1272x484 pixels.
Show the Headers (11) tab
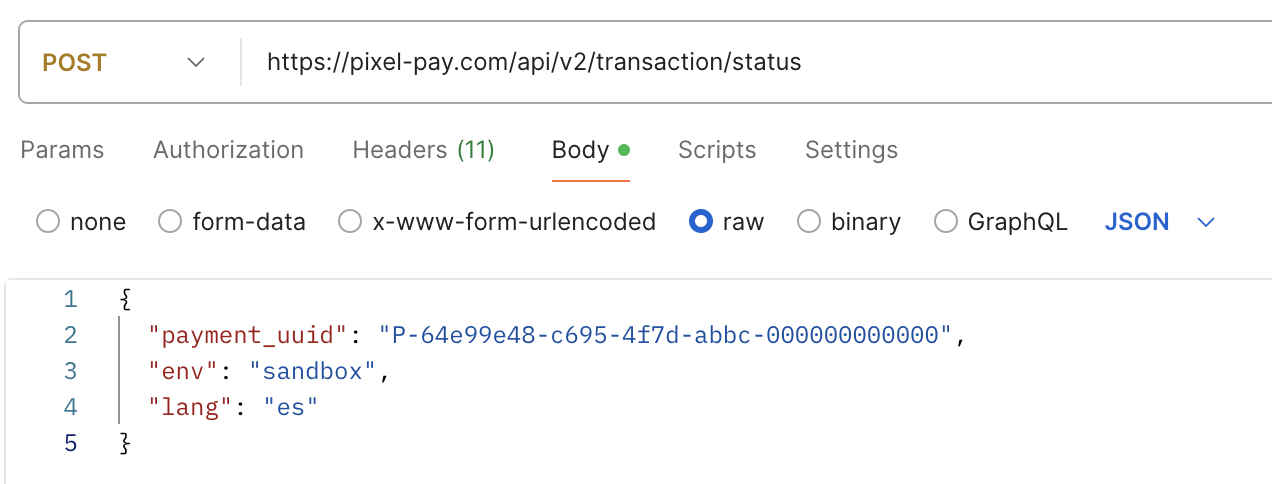(423, 150)
